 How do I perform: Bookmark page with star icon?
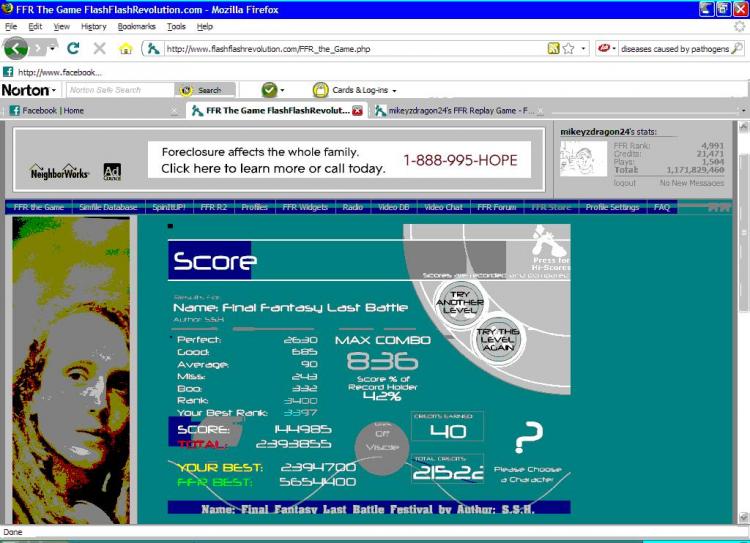click(569, 48)
